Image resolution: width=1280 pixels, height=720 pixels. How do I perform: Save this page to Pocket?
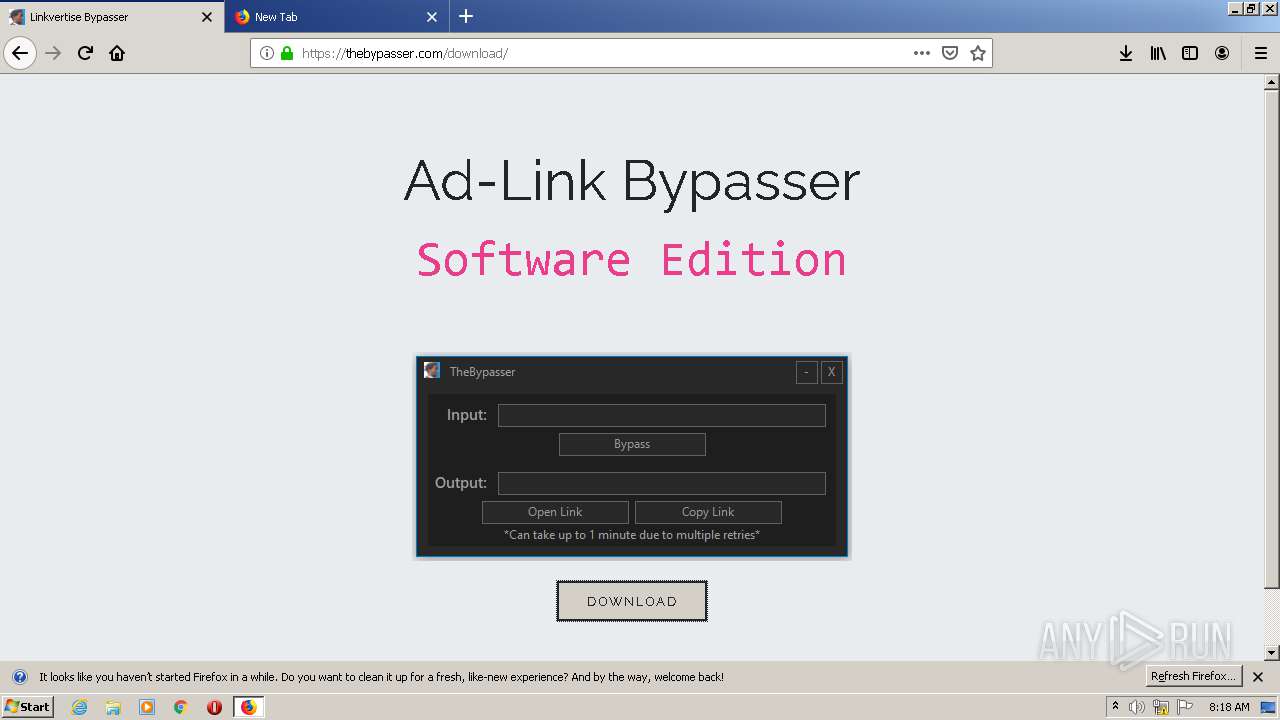click(x=950, y=53)
